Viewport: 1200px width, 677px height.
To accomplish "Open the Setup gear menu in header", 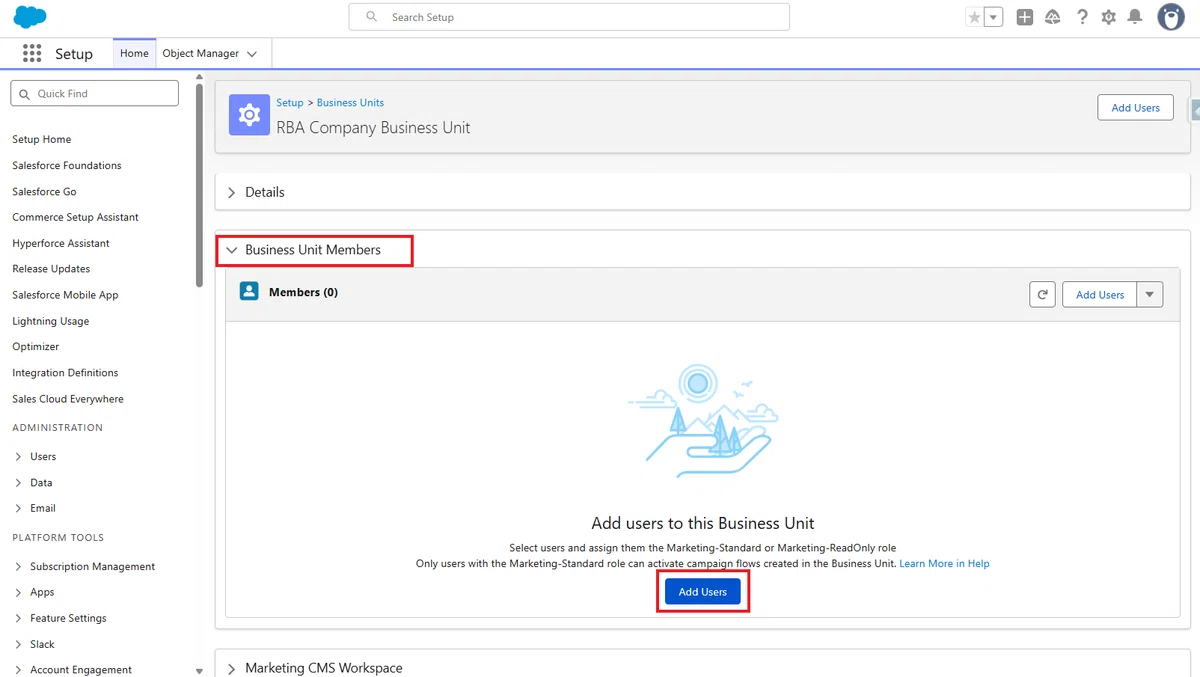I will tap(1109, 17).
